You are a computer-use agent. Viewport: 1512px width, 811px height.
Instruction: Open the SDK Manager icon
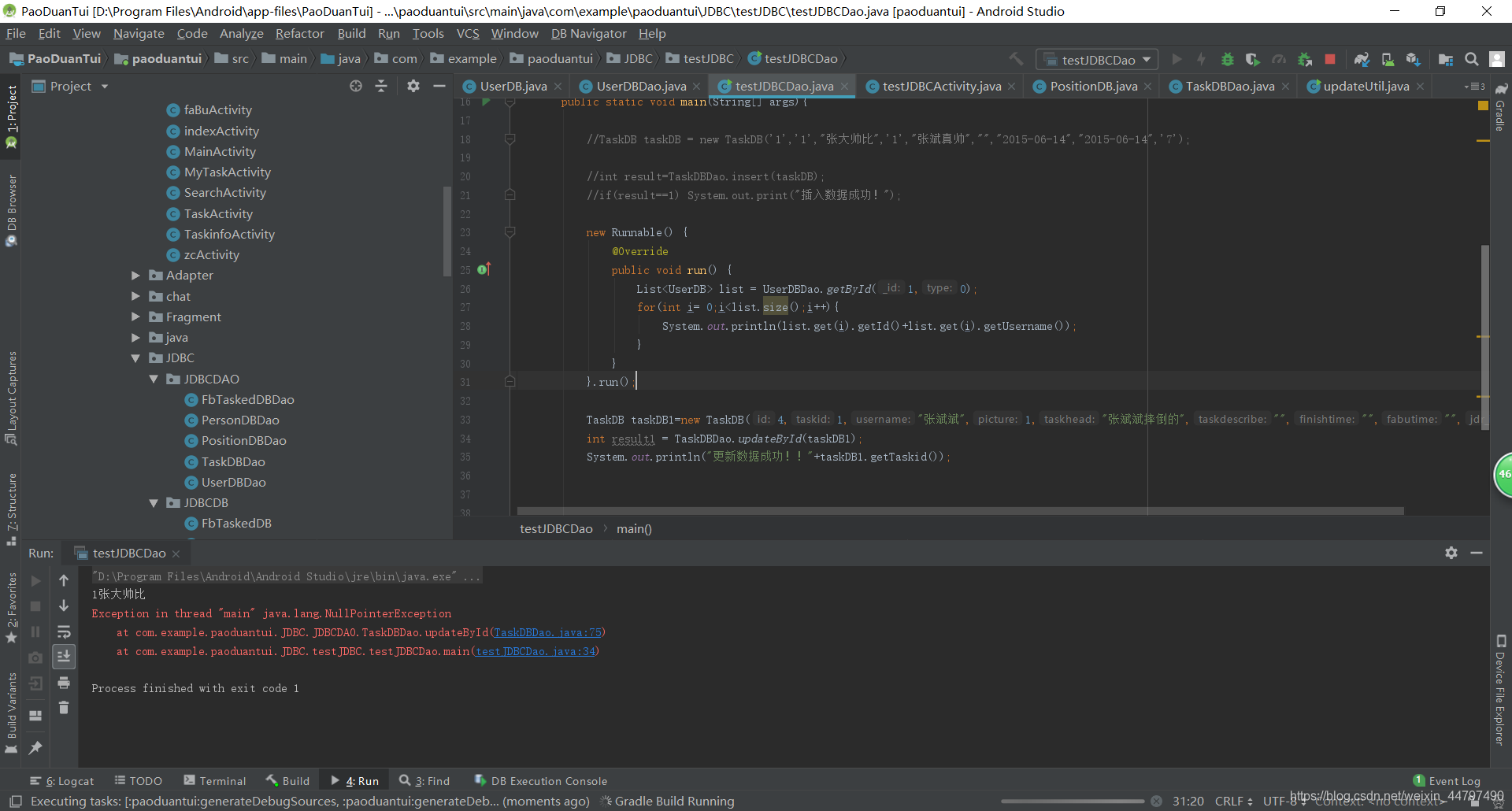click(x=1413, y=59)
